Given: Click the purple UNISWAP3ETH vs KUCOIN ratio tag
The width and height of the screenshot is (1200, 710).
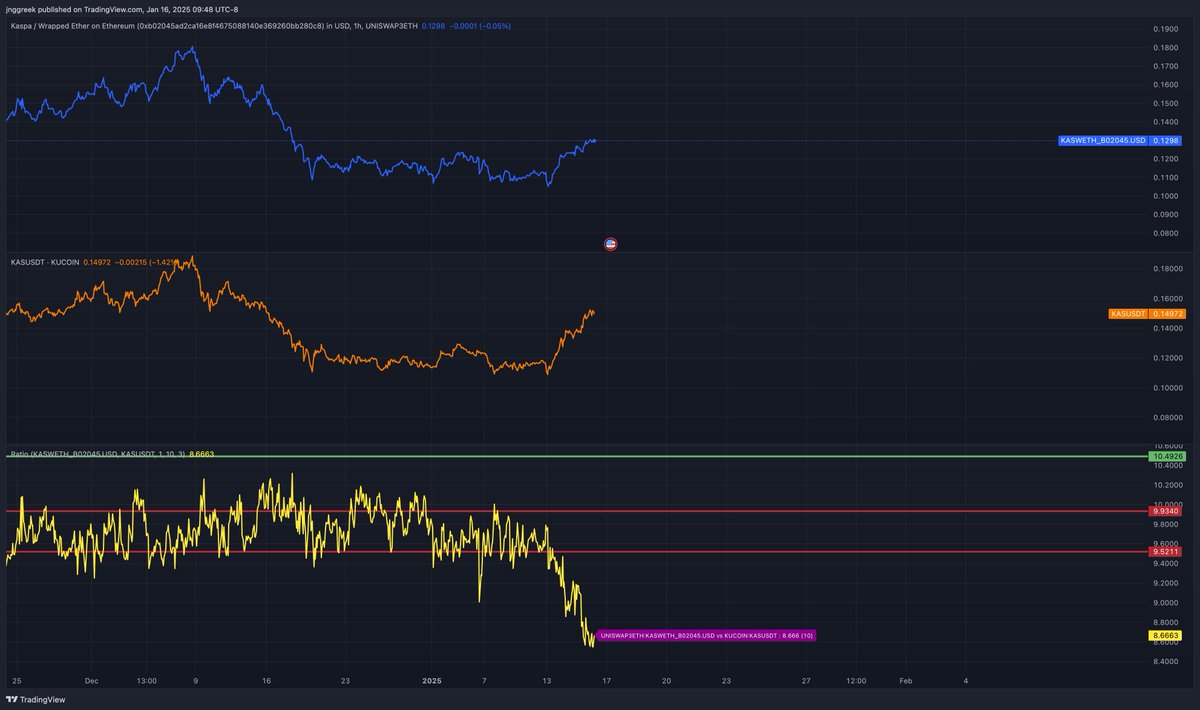Looking at the screenshot, I should 707,635.
